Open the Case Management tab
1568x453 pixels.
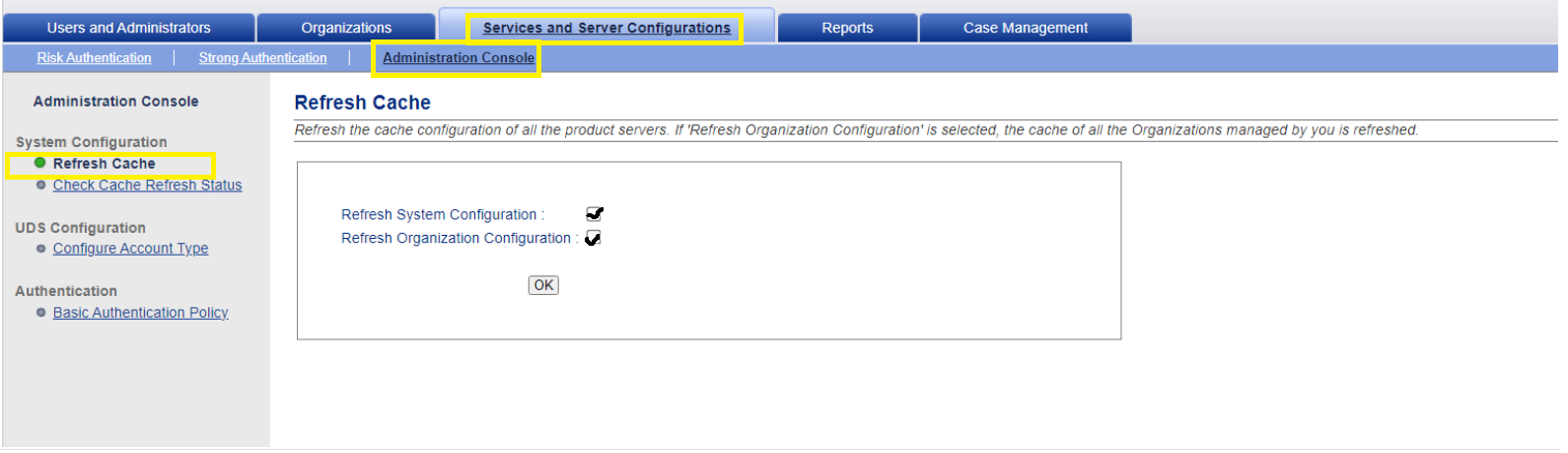[x=1026, y=28]
